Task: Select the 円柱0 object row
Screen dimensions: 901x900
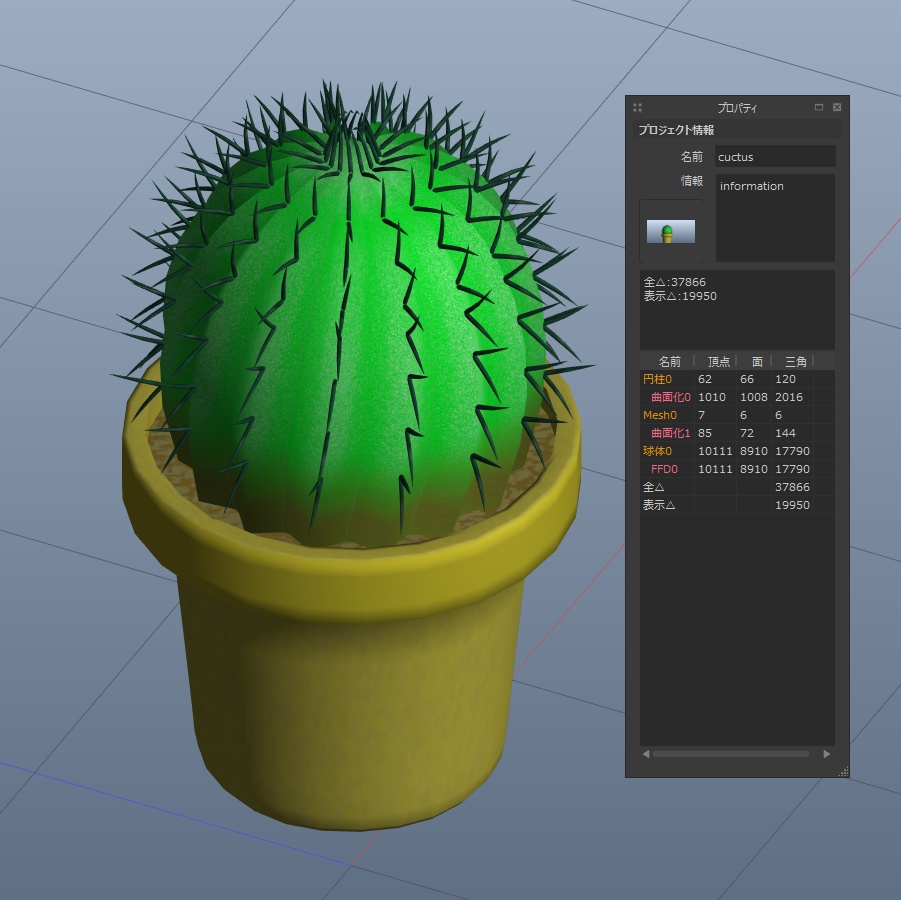Action: tap(657, 379)
